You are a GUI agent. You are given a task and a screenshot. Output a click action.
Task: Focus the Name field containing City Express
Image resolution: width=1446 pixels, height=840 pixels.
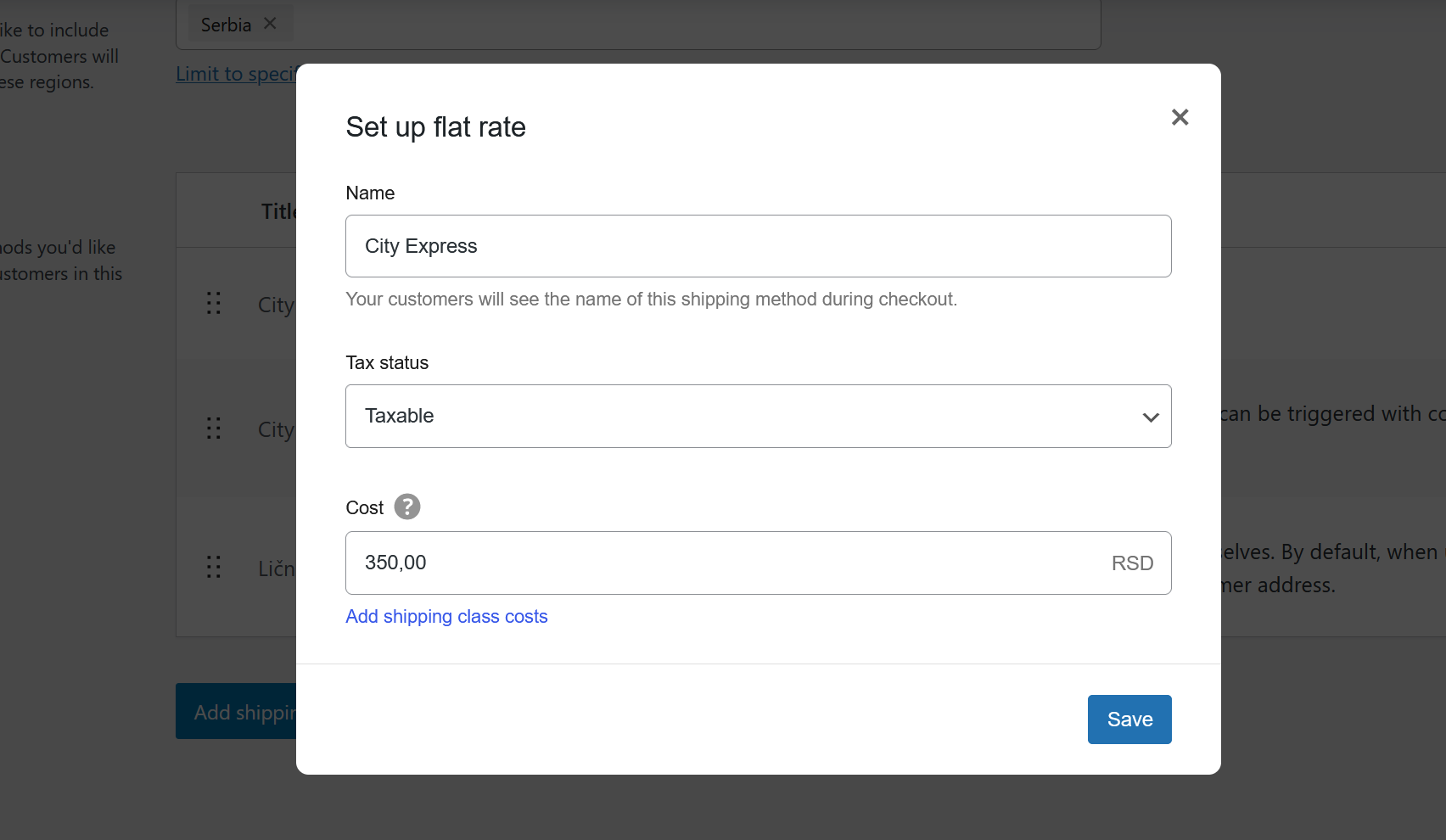tap(758, 246)
